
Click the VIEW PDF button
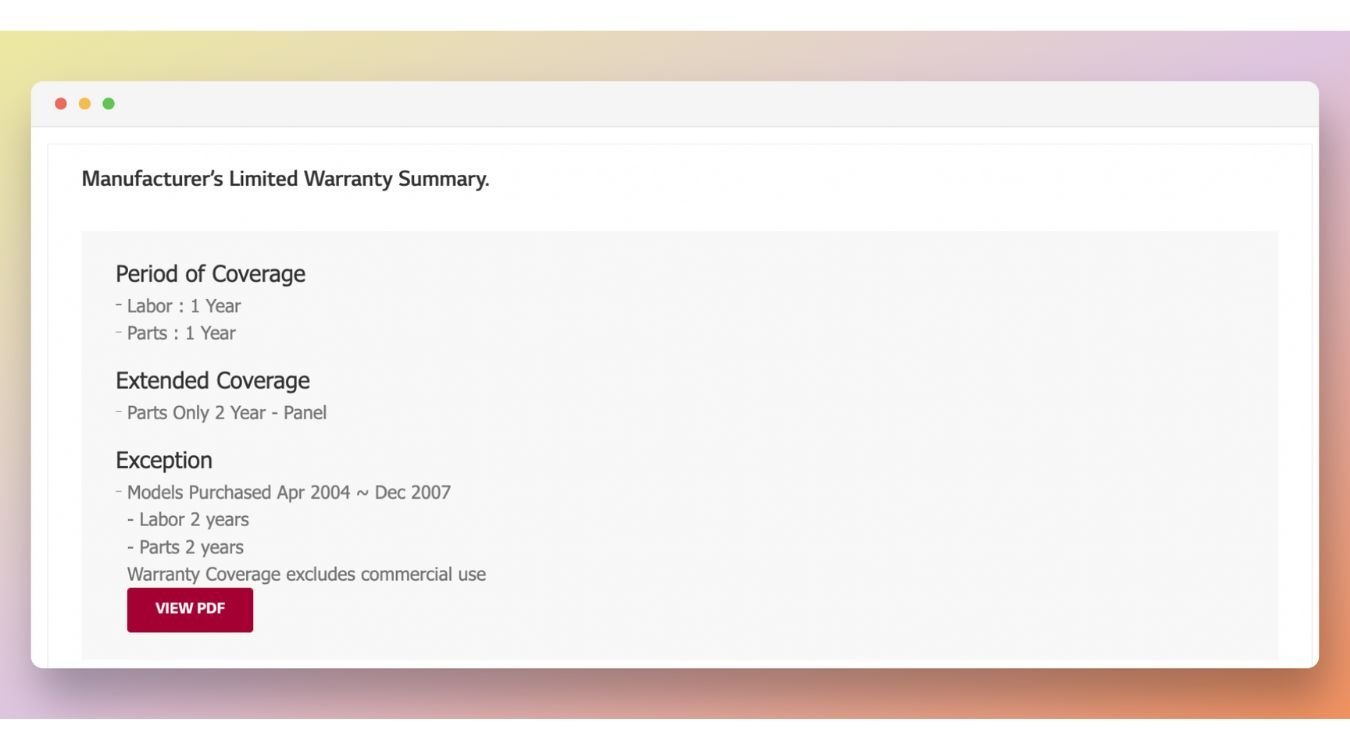pyautogui.click(x=190, y=609)
